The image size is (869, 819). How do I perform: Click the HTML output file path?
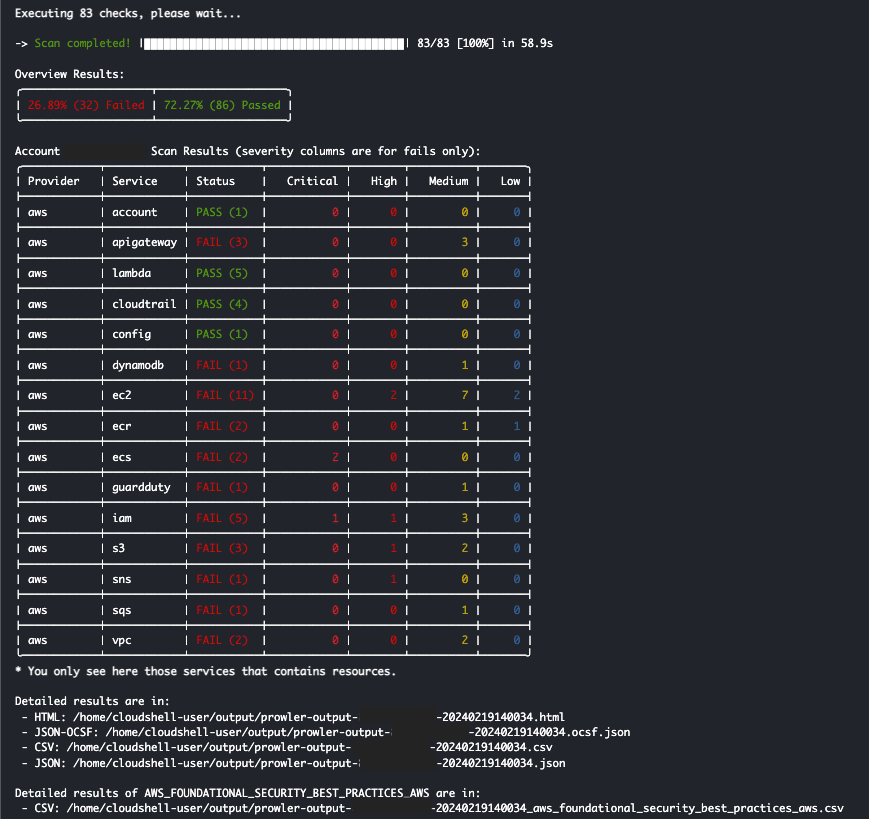(x=319, y=717)
